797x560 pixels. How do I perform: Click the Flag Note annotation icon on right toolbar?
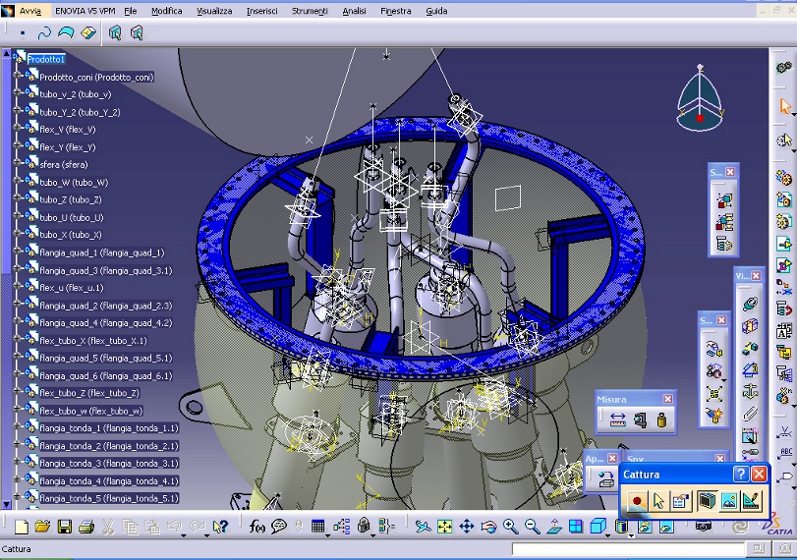coord(785,477)
